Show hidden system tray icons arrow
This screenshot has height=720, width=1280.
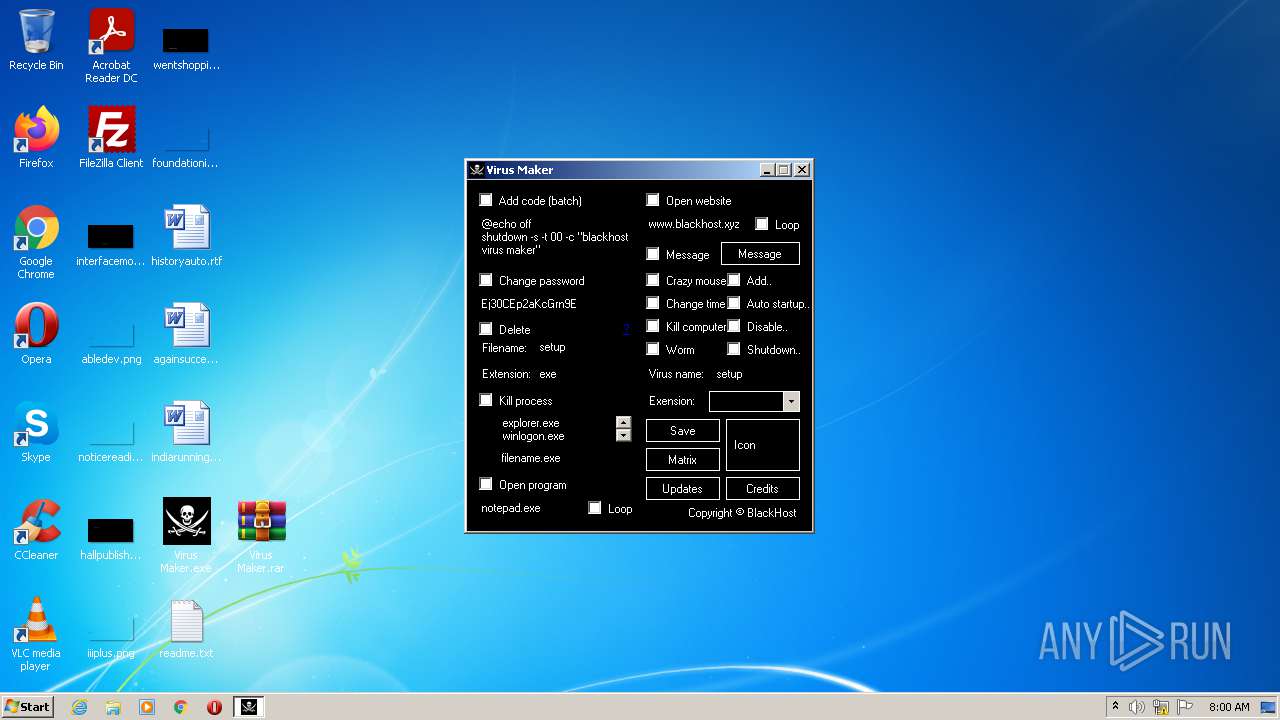[1115, 707]
